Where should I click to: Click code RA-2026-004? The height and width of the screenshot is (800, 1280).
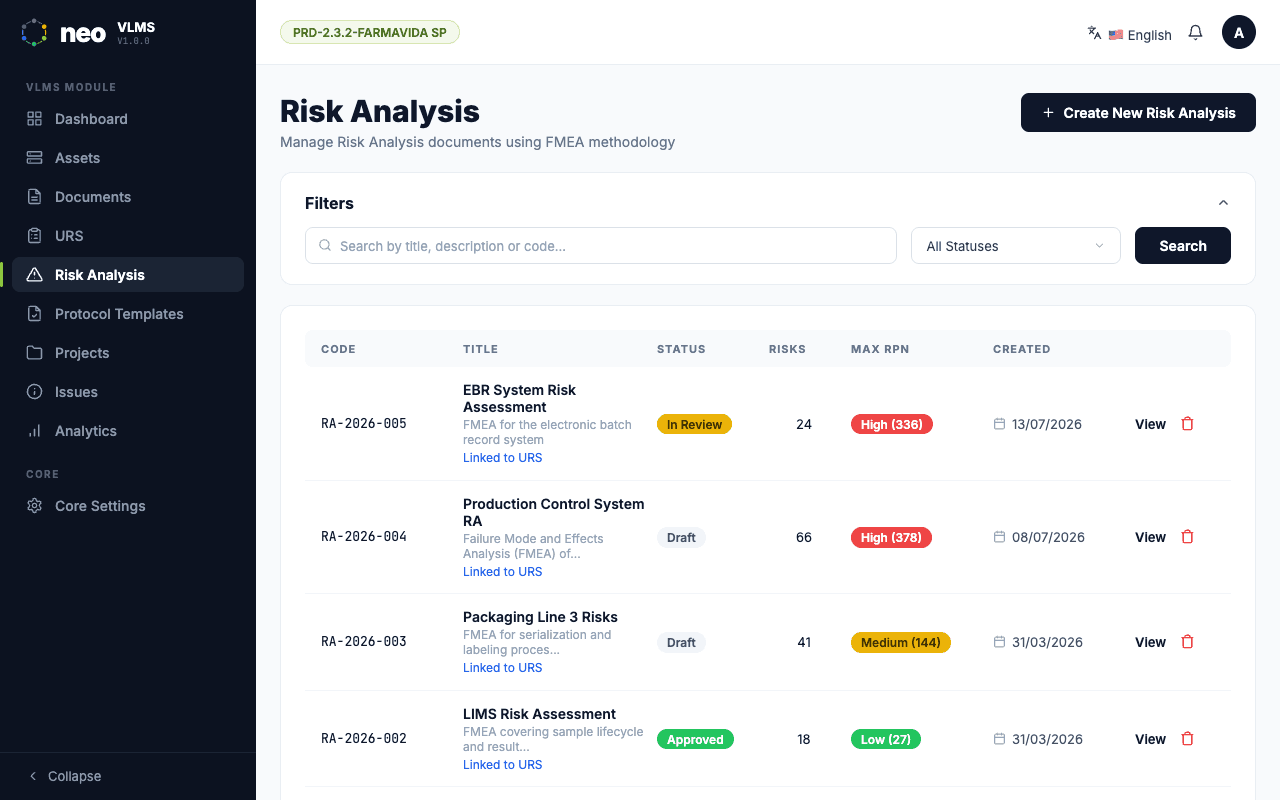point(364,537)
